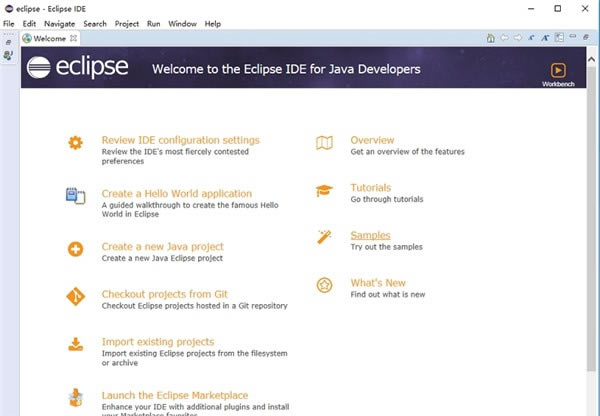Reduce the font size with the small A icon
The image size is (600, 416).
click(x=532, y=39)
